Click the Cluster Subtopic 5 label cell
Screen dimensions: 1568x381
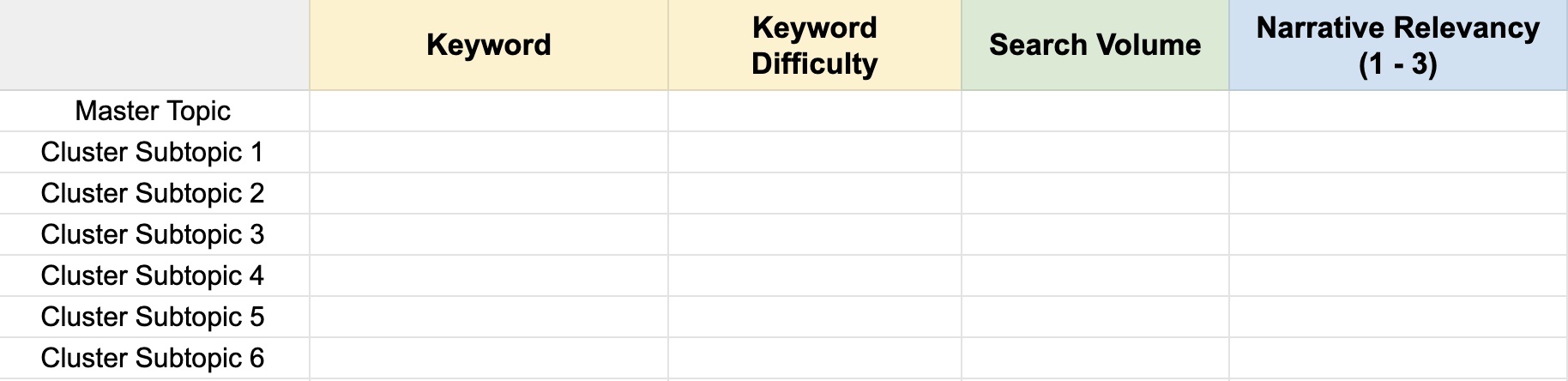click(154, 317)
